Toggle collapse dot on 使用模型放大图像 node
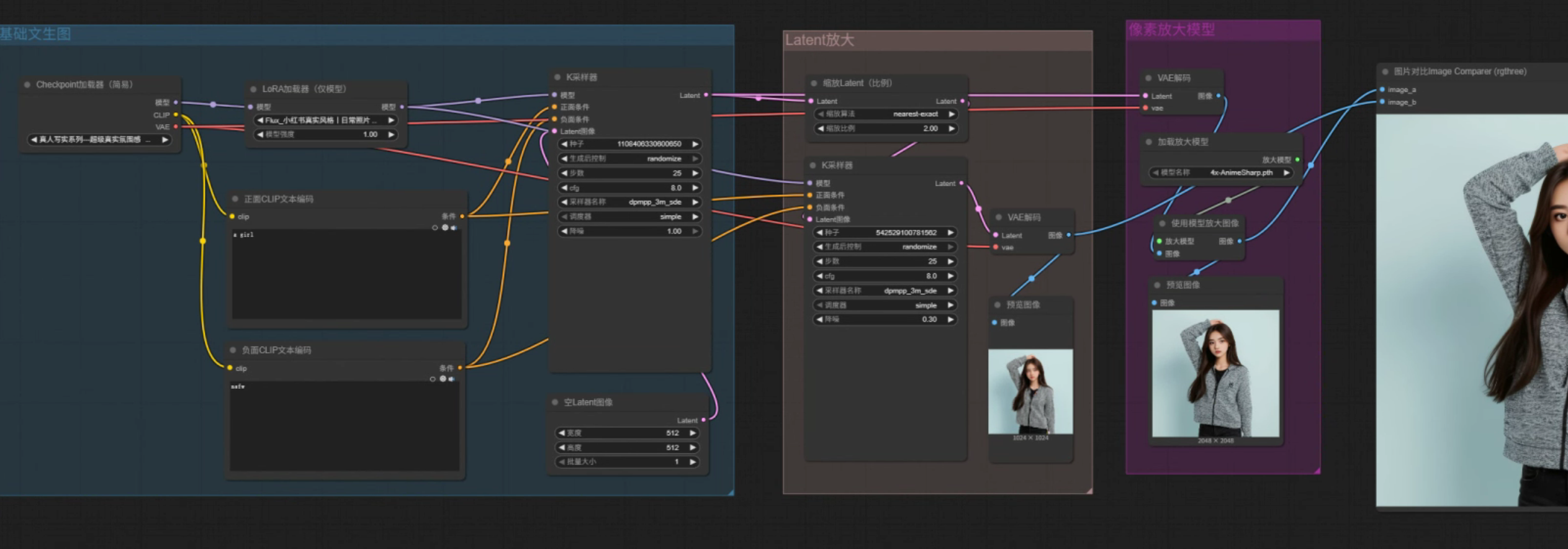 [1162, 224]
